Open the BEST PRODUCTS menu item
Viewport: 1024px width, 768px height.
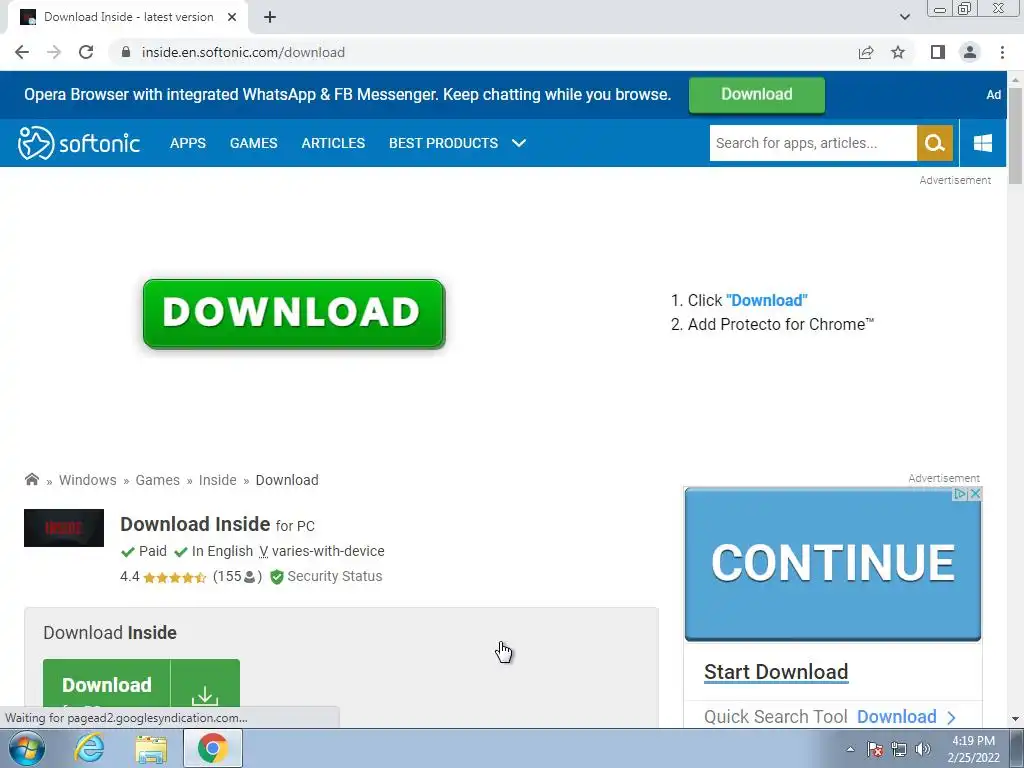443,143
